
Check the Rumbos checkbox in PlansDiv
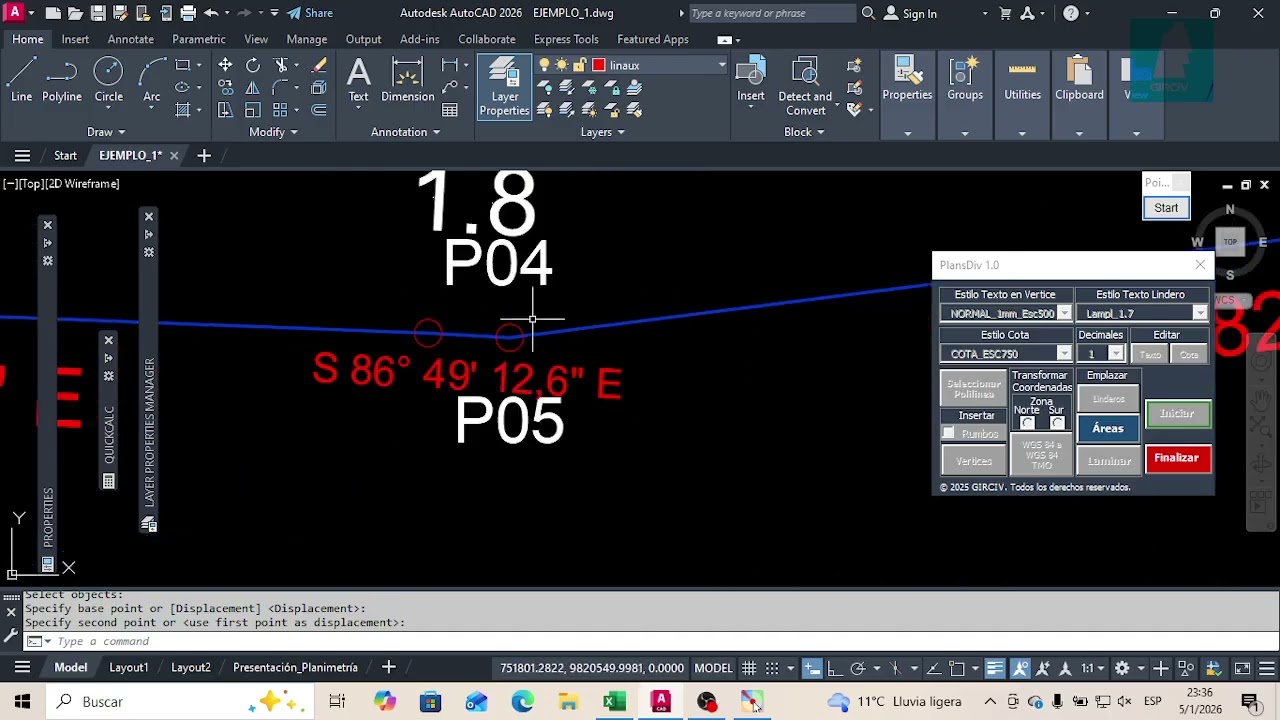948,433
